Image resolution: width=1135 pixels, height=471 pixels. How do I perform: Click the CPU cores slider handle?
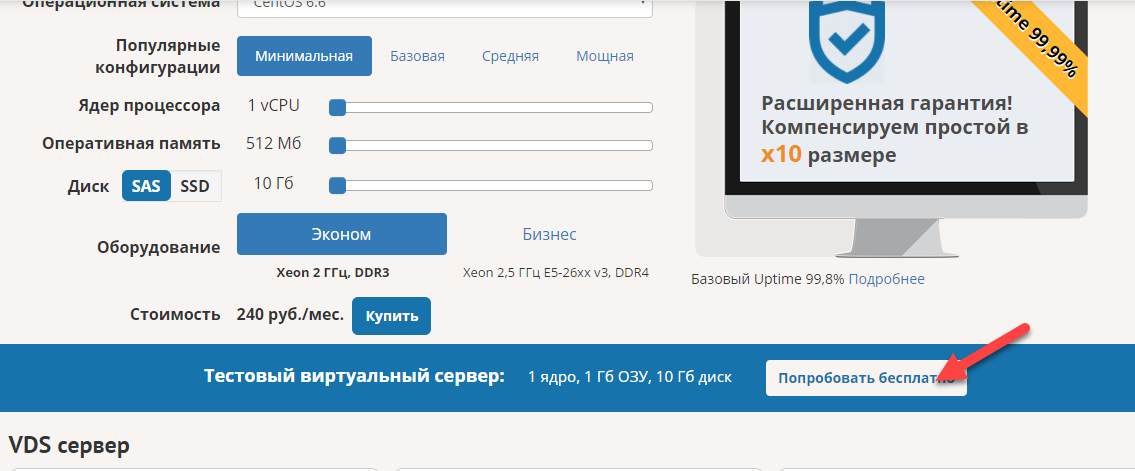point(338,107)
